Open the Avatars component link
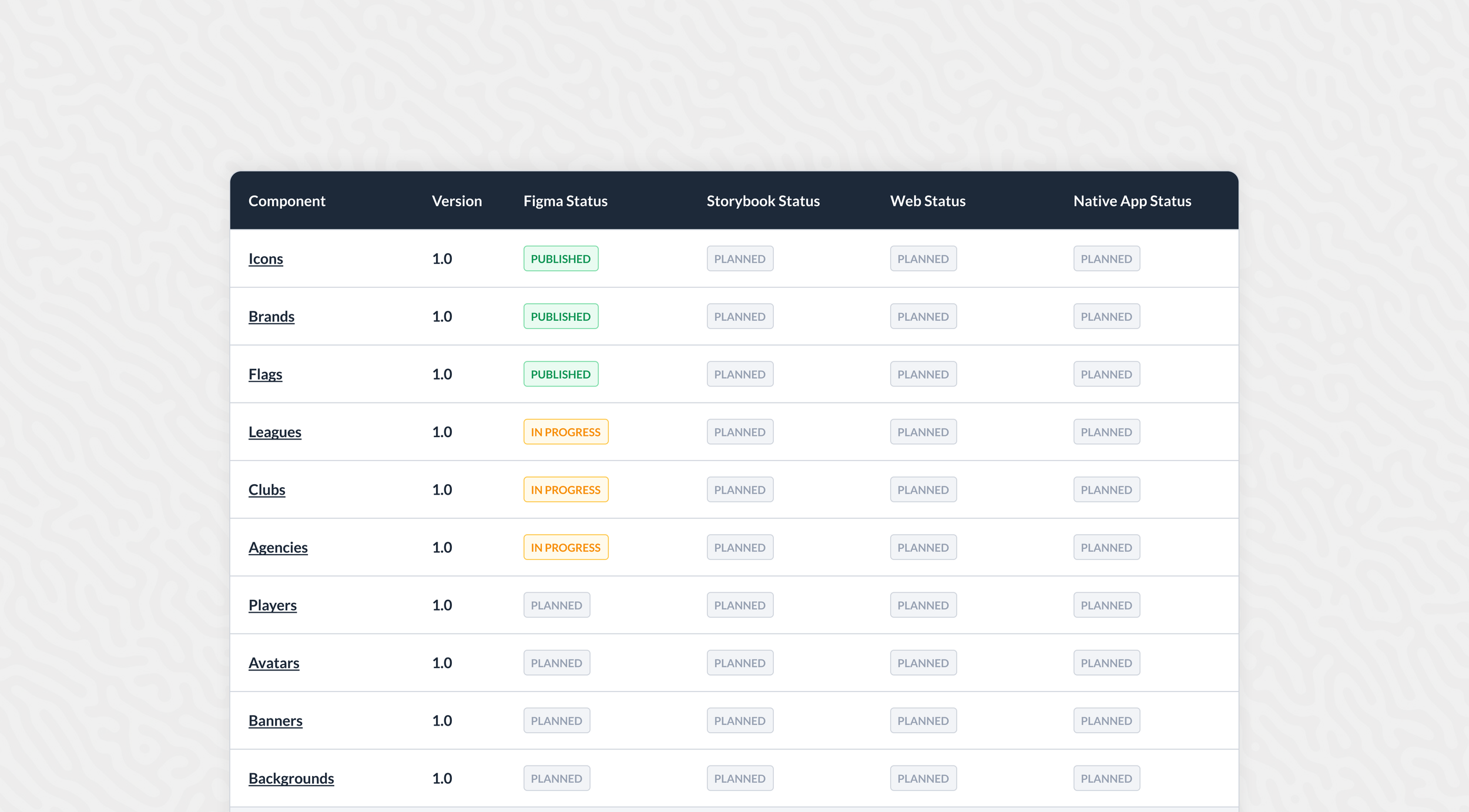The image size is (1469, 812). [x=274, y=663]
